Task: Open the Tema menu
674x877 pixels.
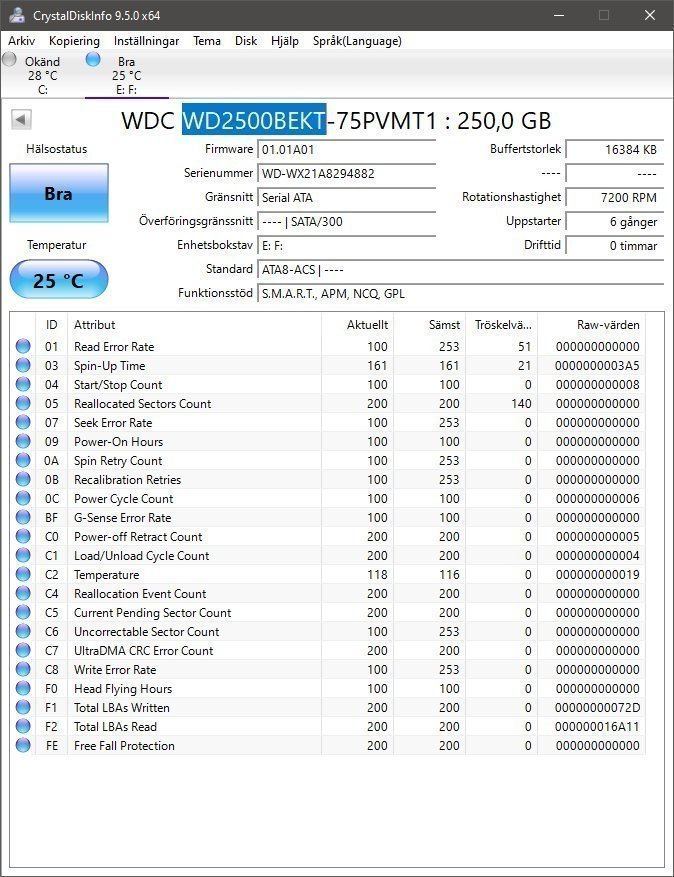Action: (207, 41)
